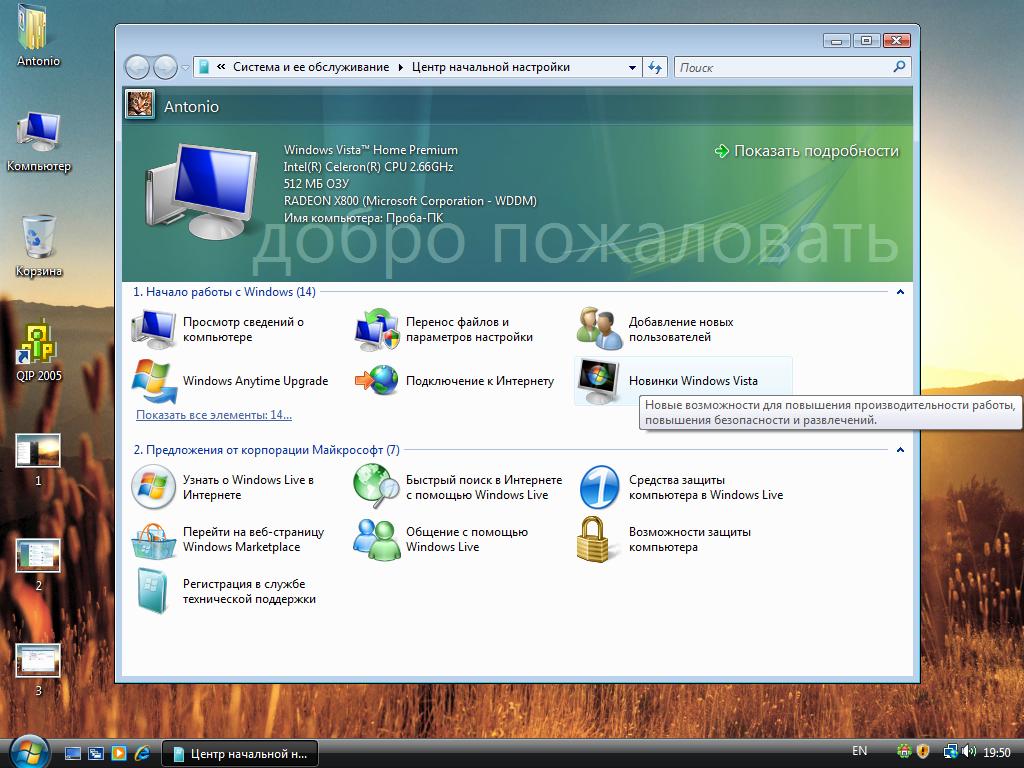Screen dimensions: 1024x768
Task: Open Возможности защиты компьютера padlock icon
Action: (593, 539)
